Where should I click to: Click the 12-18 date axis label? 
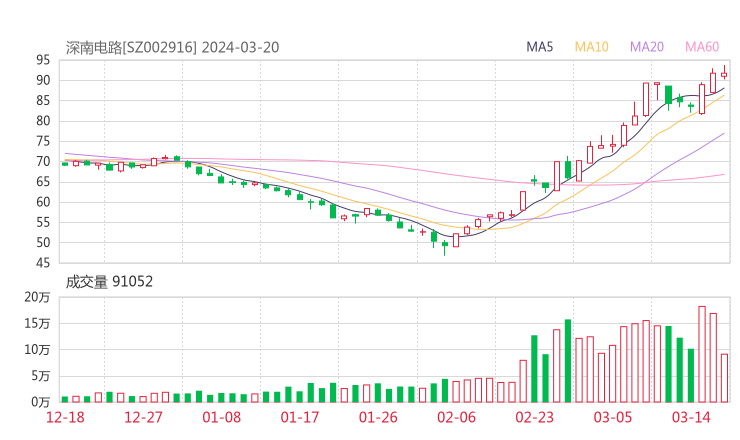pos(65,417)
